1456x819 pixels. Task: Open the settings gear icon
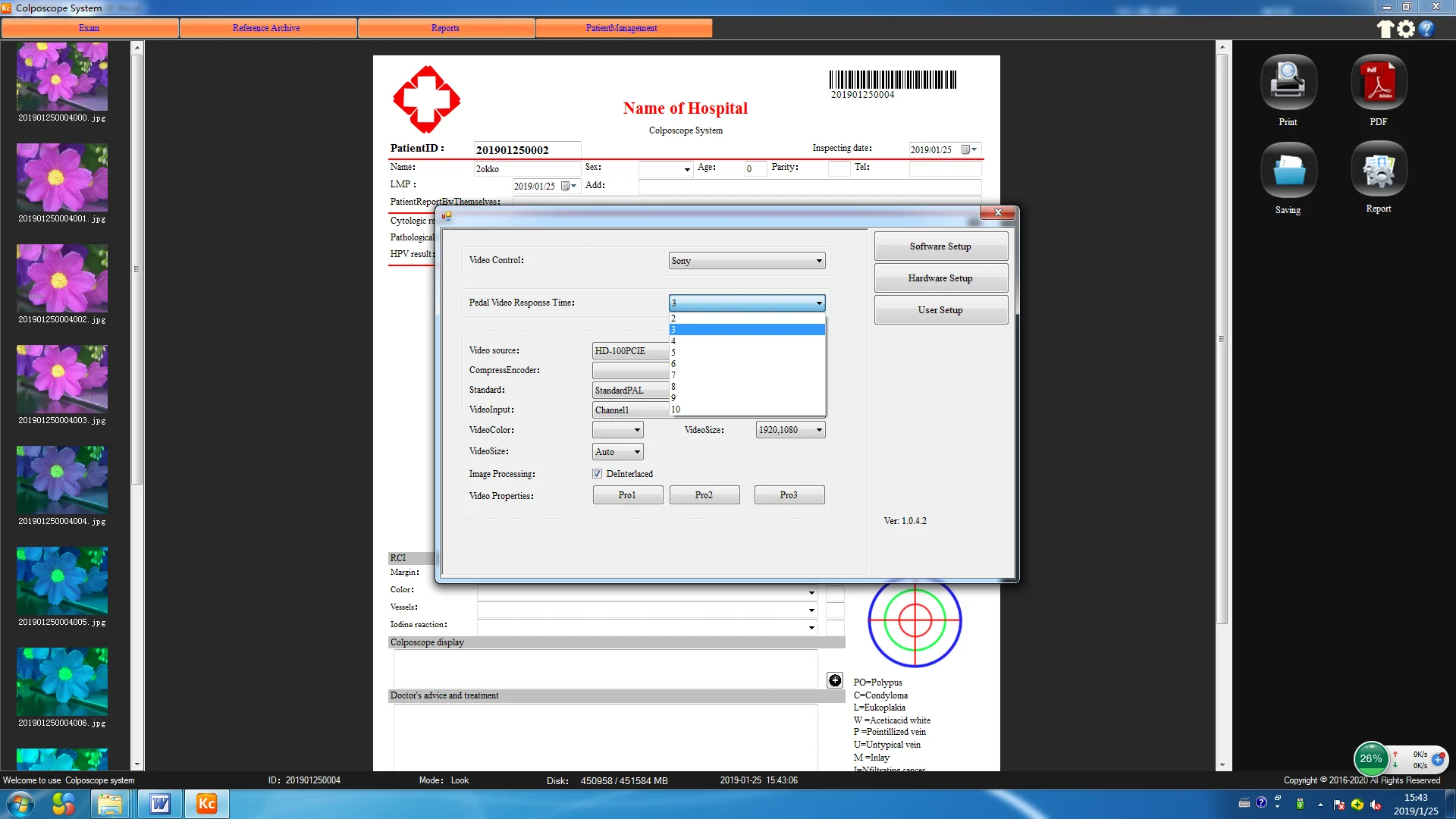click(1406, 29)
